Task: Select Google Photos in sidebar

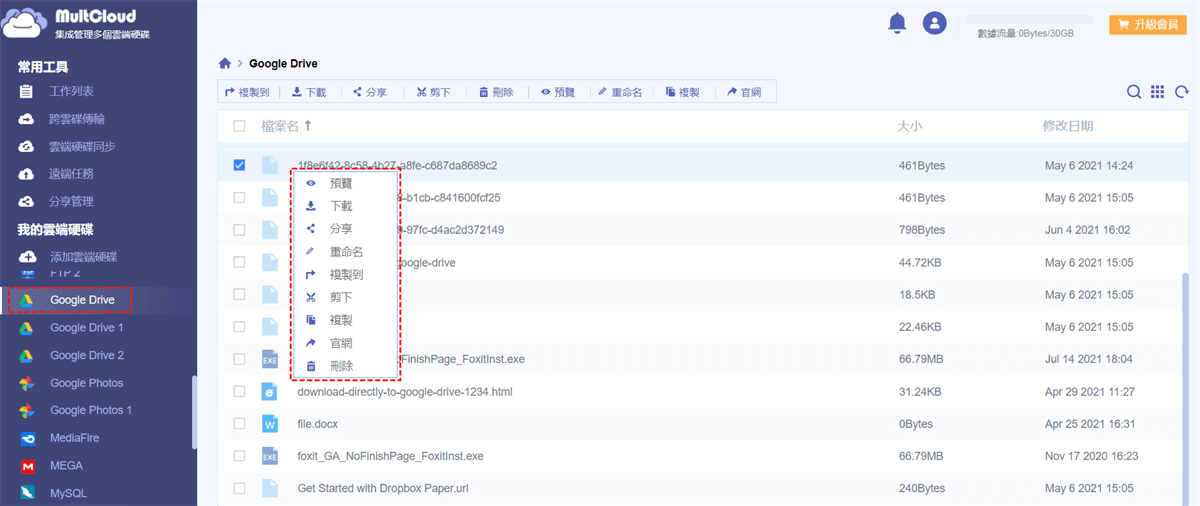Action: click(x=87, y=383)
